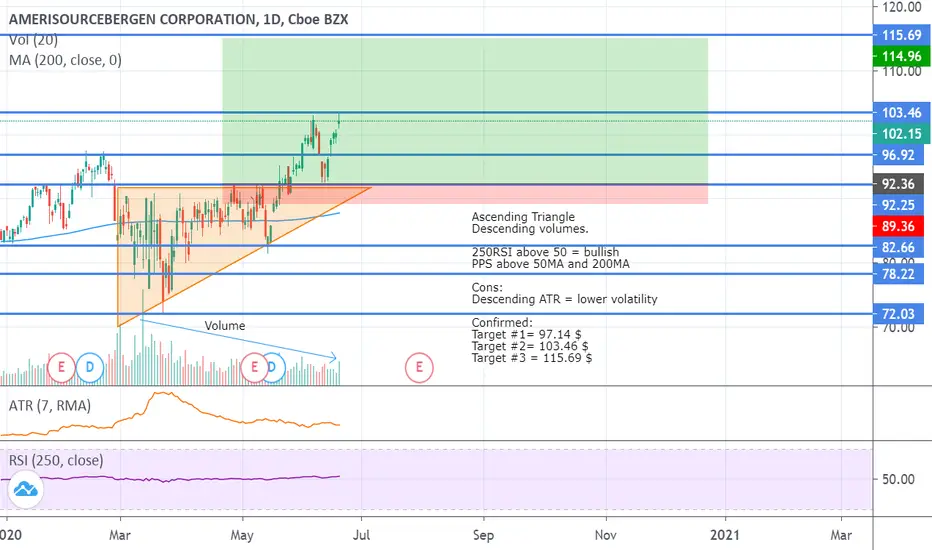Select the 102.15 current price label

(x=901, y=134)
